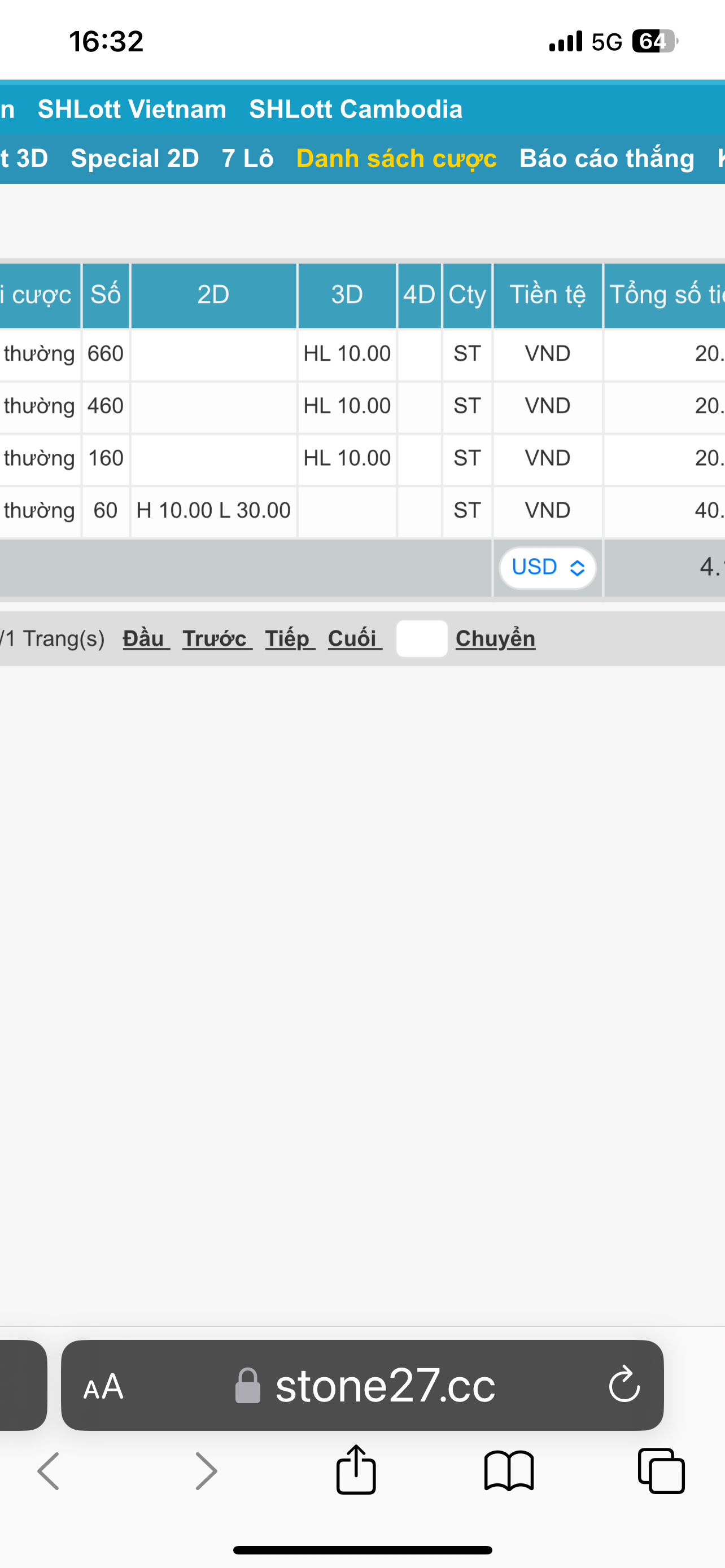Open the Special 2D menu
Screen dimensions: 725x1568
[135, 158]
